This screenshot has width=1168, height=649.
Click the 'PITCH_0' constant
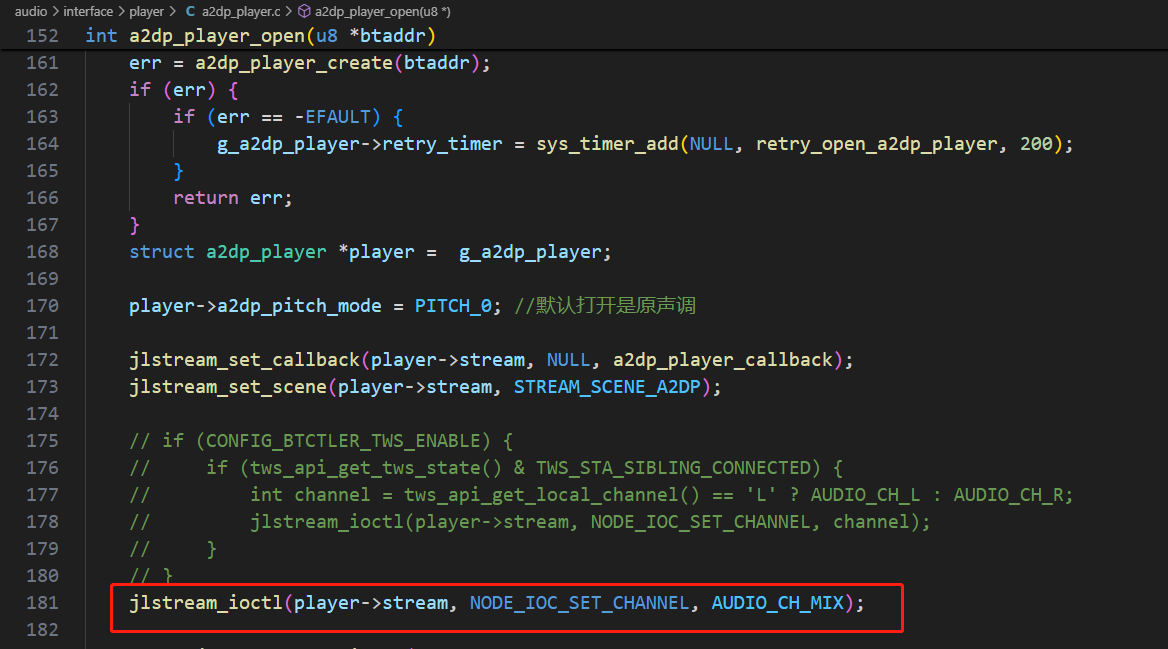tap(453, 305)
